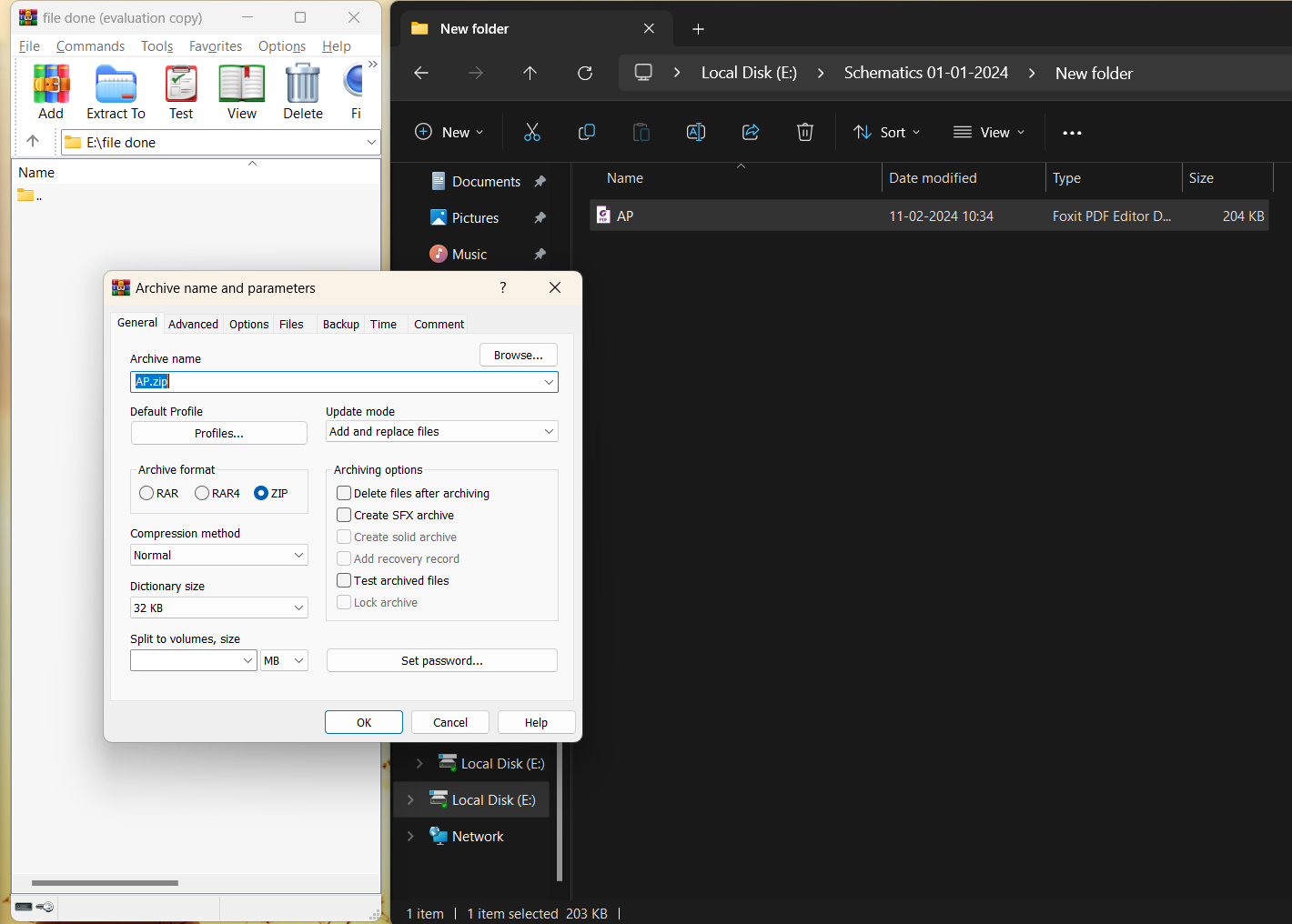
Task: Click the WinRAR Add toolbar icon
Action: point(51,85)
